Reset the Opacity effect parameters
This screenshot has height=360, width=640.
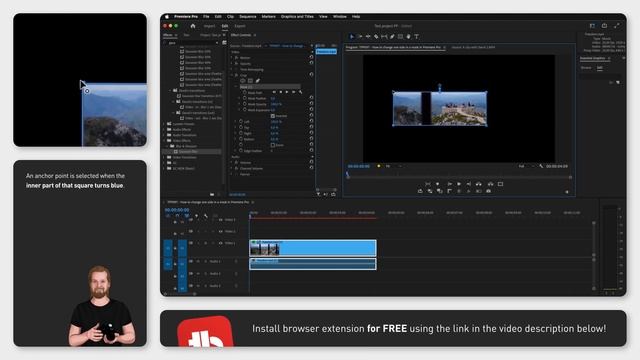coord(311,63)
